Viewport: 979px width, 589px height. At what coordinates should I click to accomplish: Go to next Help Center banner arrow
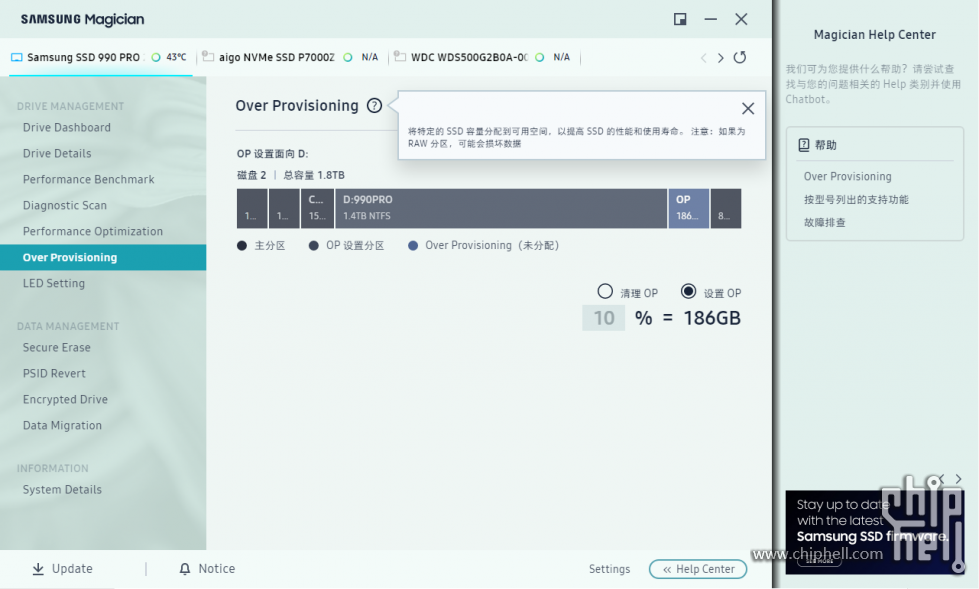[958, 479]
